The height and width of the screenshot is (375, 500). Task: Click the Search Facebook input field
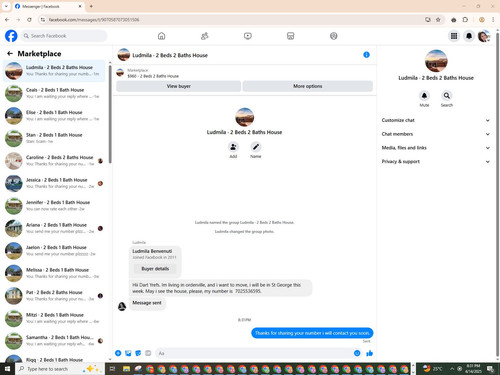(64, 36)
